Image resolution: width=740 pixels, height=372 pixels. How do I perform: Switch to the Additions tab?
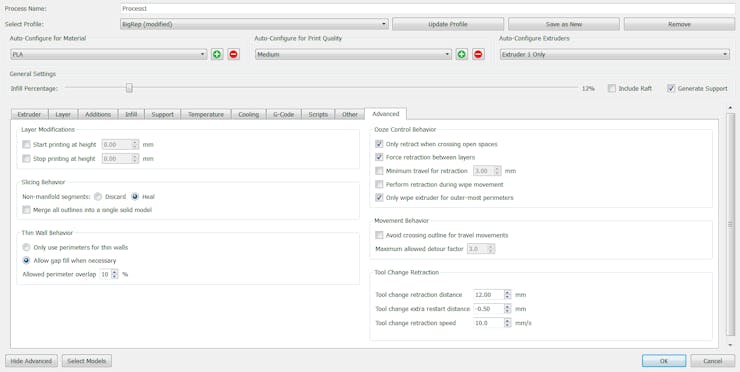tap(98, 114)
